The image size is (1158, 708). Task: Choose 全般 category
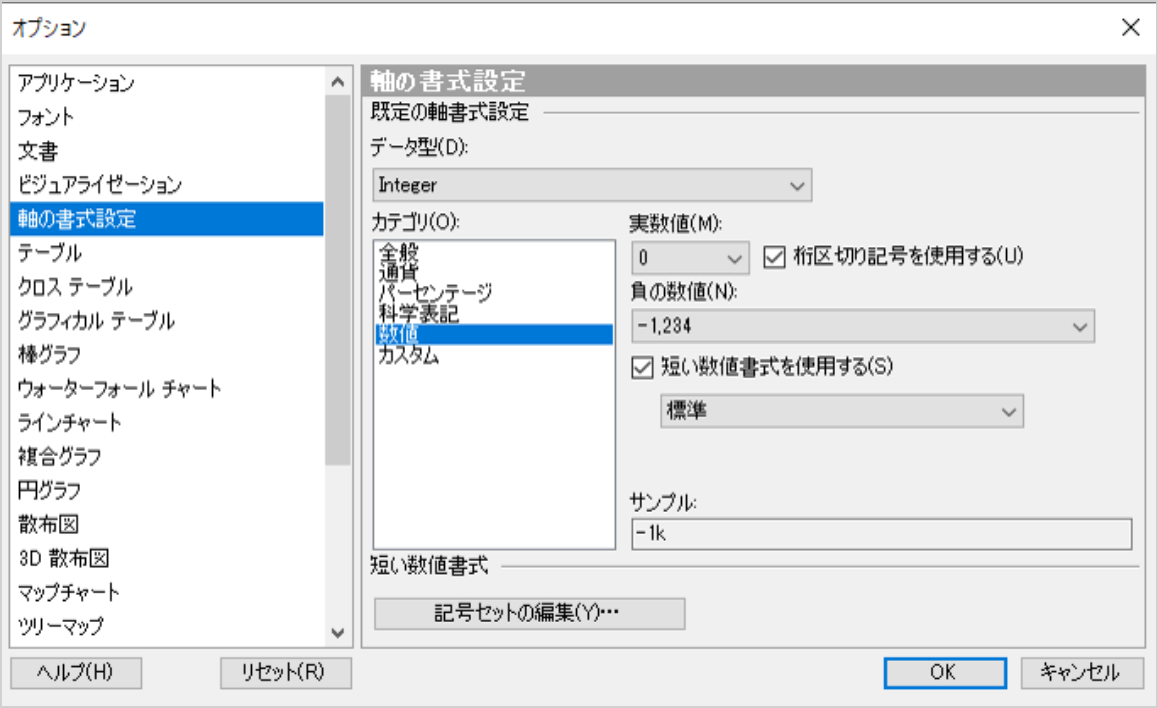point(493,252)
